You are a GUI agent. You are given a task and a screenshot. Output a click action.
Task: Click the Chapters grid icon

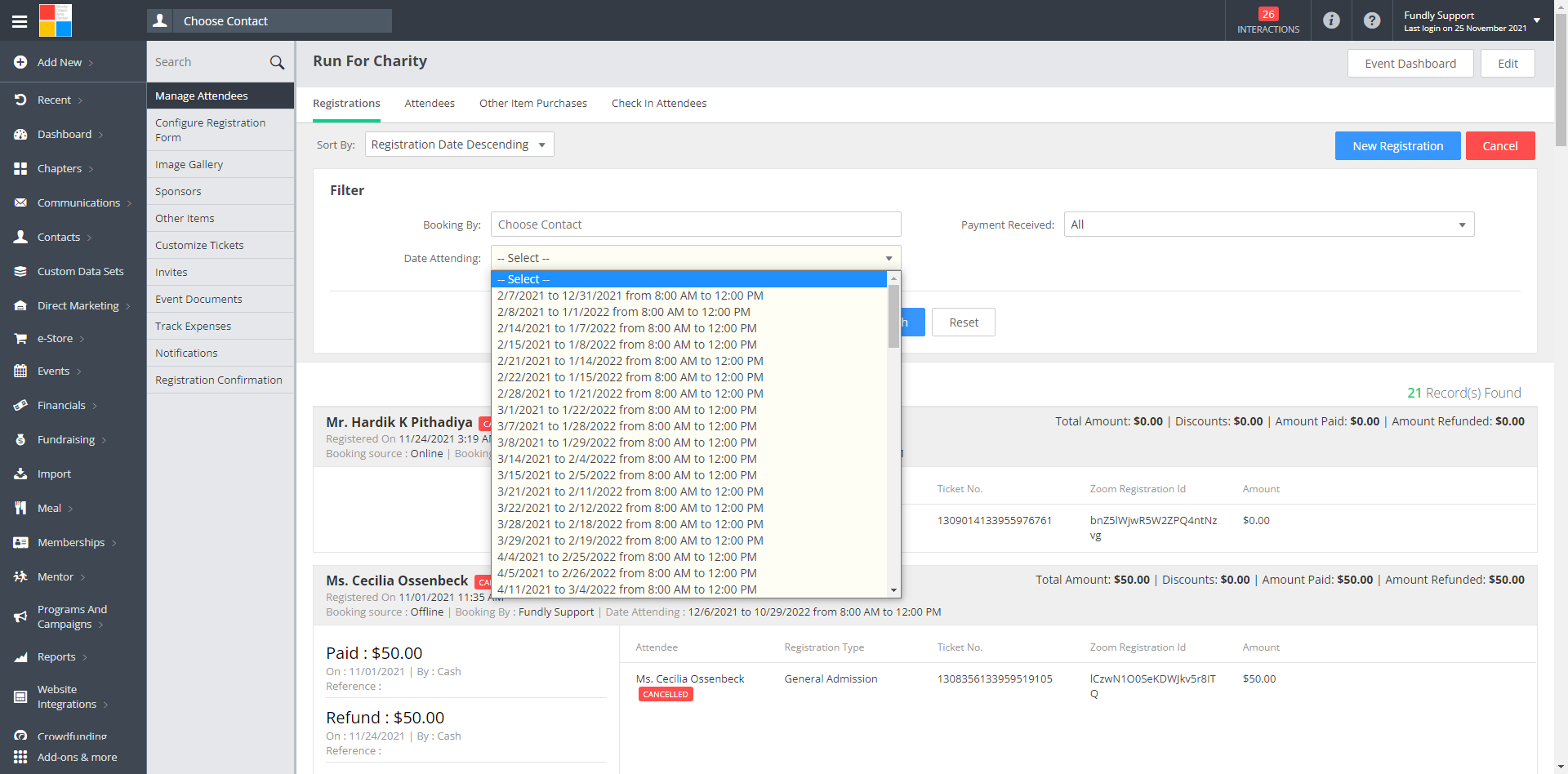[x=20, y=168]
